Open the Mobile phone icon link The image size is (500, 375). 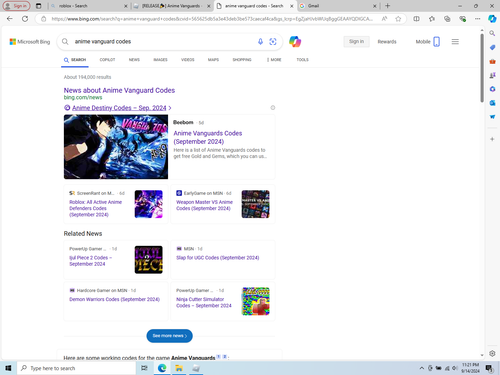436,41
